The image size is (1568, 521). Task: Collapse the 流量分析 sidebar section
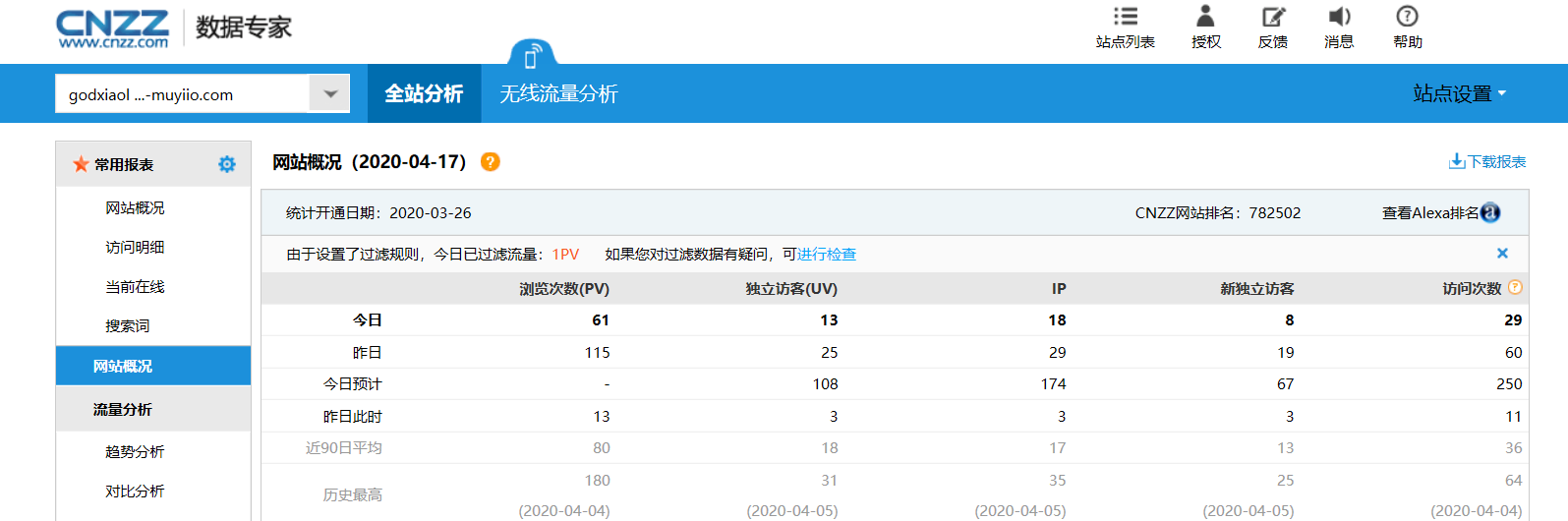(153, 409)
